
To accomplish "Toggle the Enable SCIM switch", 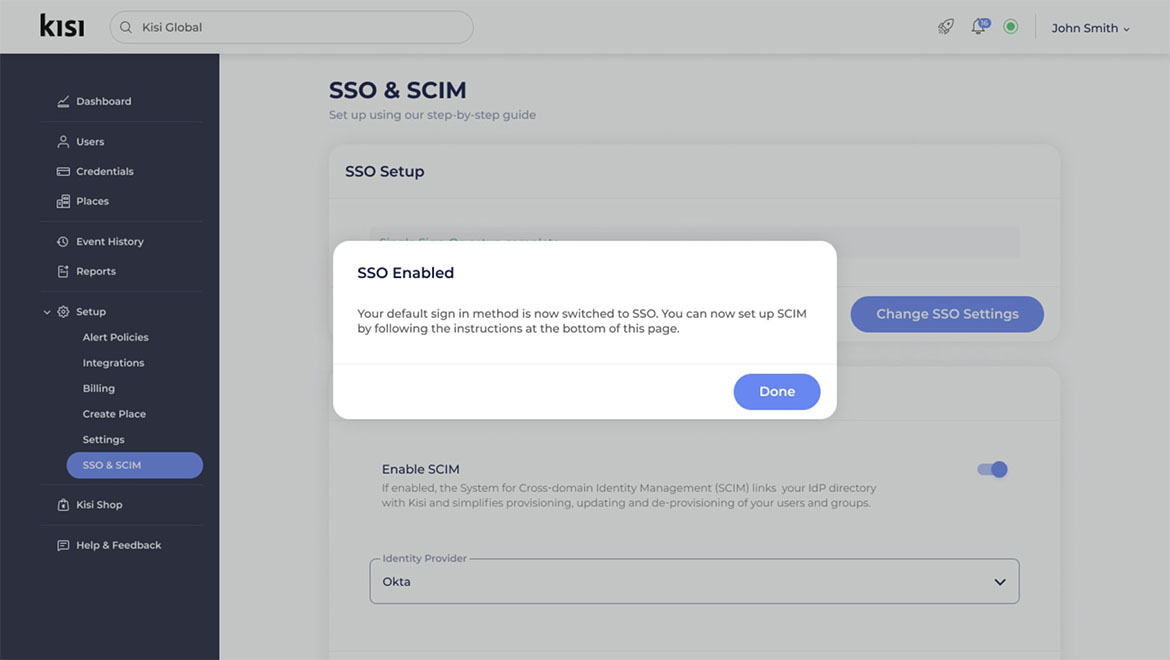I will pos(992,469).
